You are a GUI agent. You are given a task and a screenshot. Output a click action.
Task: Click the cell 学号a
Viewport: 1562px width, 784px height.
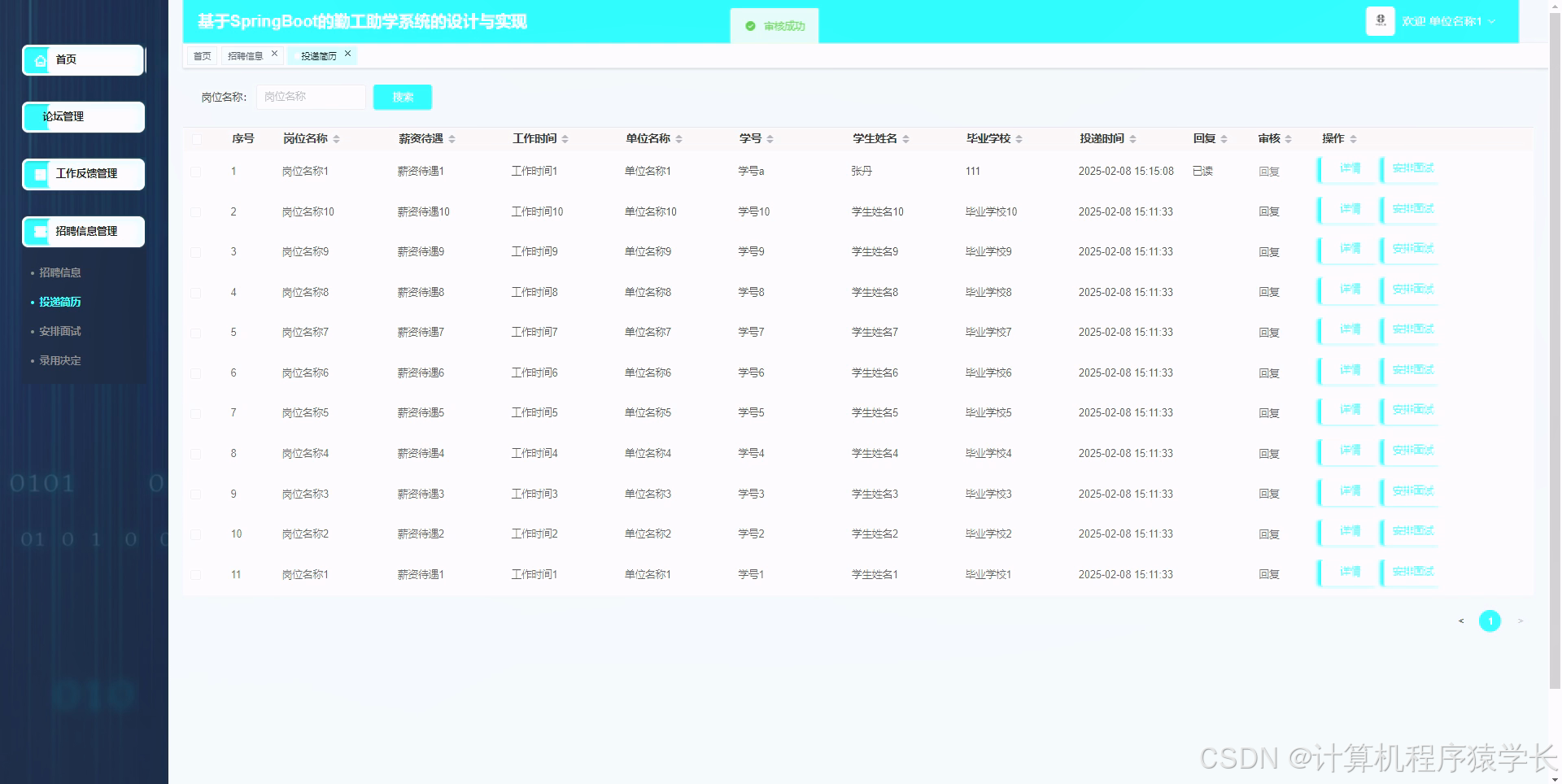(x=751, y=171)
